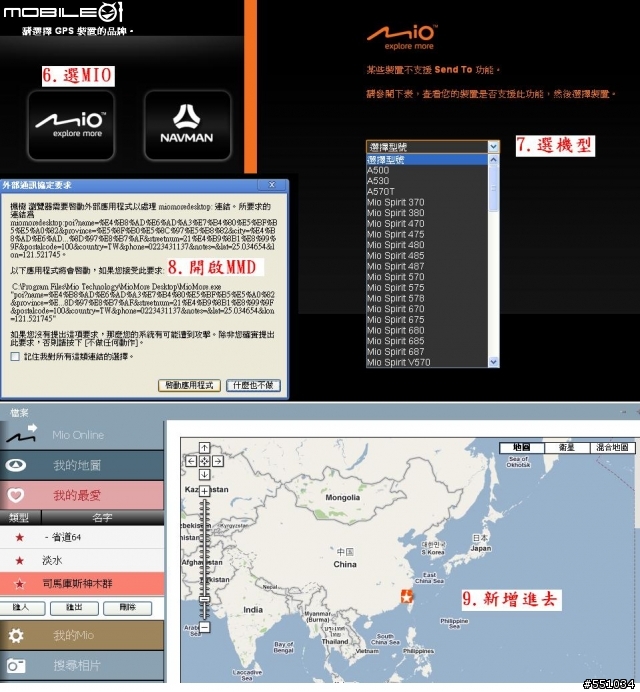The height and width of the screenshot is (692, 640).
Task: Select A500 from model list
Action: pyautogui.click(x=427, y=170)
